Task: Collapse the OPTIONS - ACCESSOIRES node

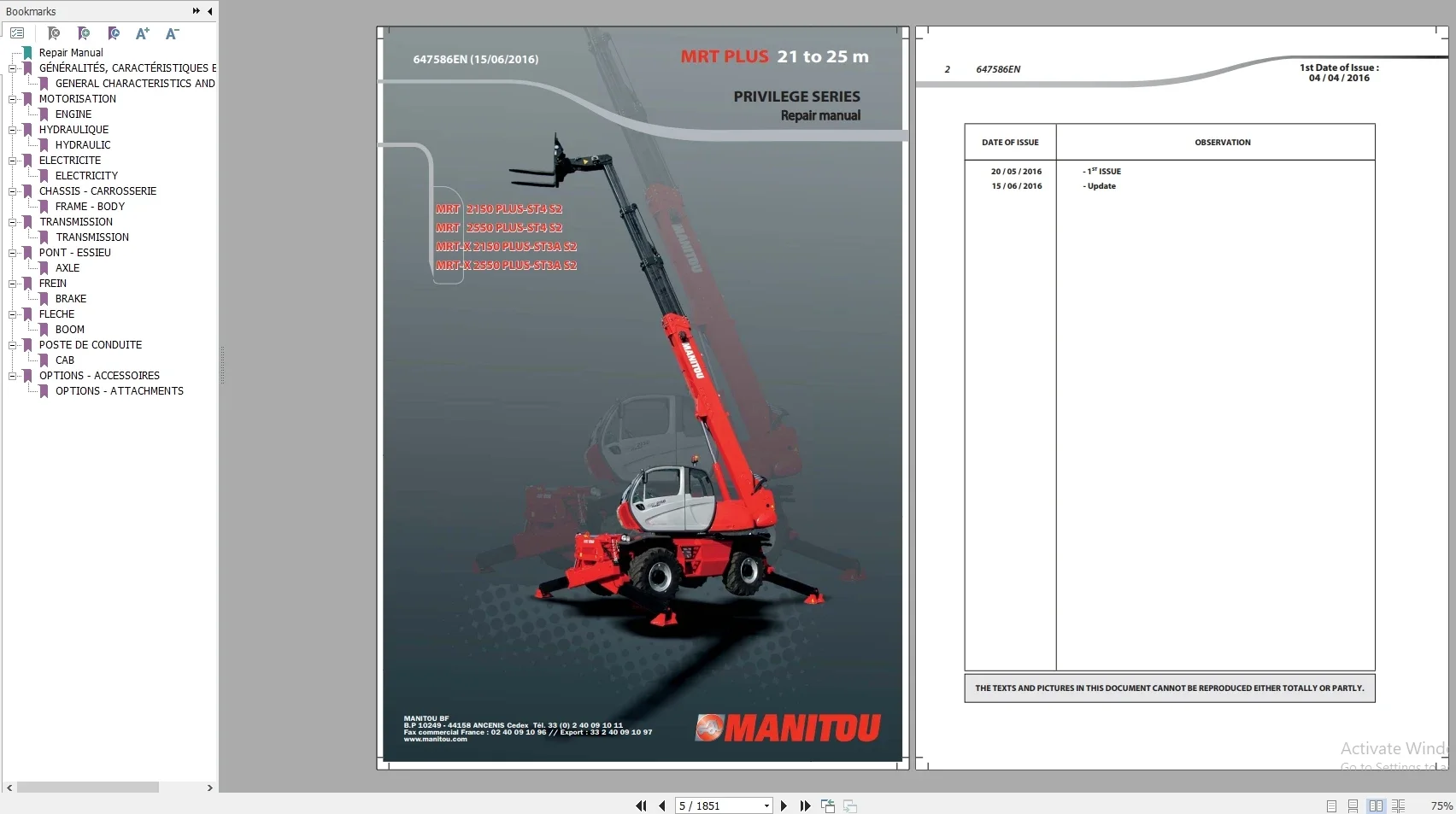Action: coord(12,376)
